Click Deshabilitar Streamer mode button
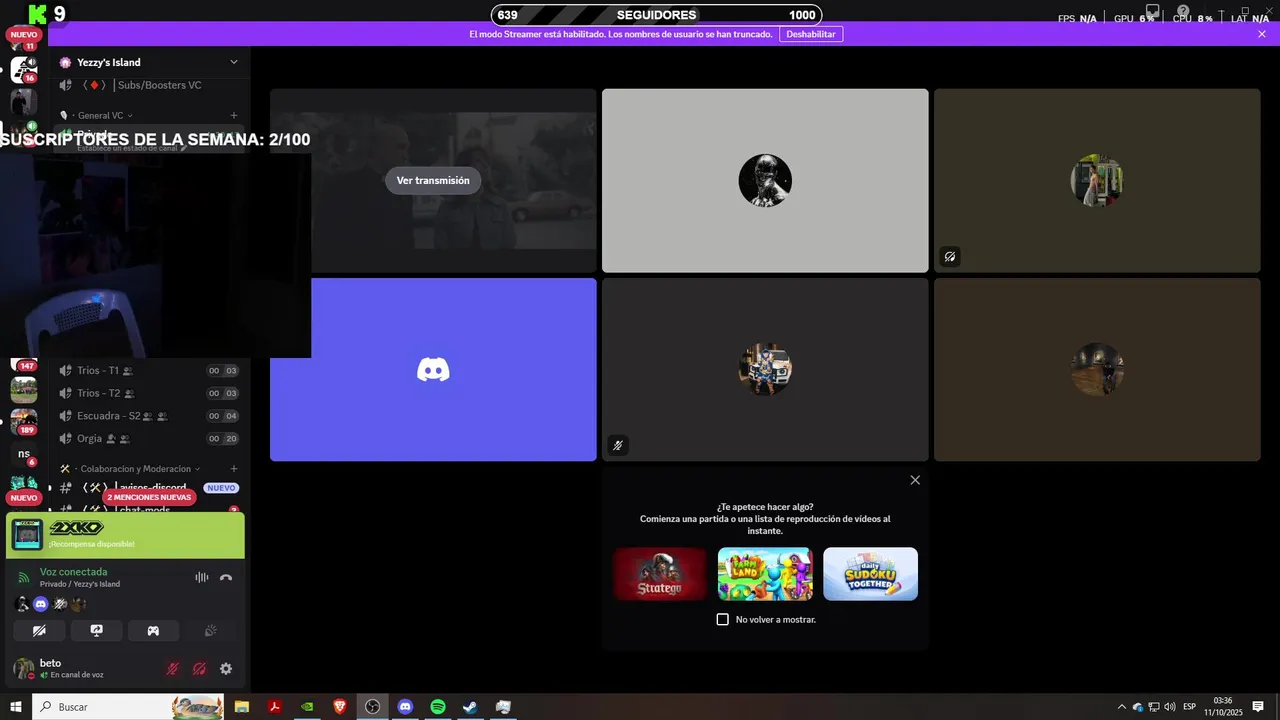The height and width of the screenshot is (720, 1280). (x=810, y=34)
